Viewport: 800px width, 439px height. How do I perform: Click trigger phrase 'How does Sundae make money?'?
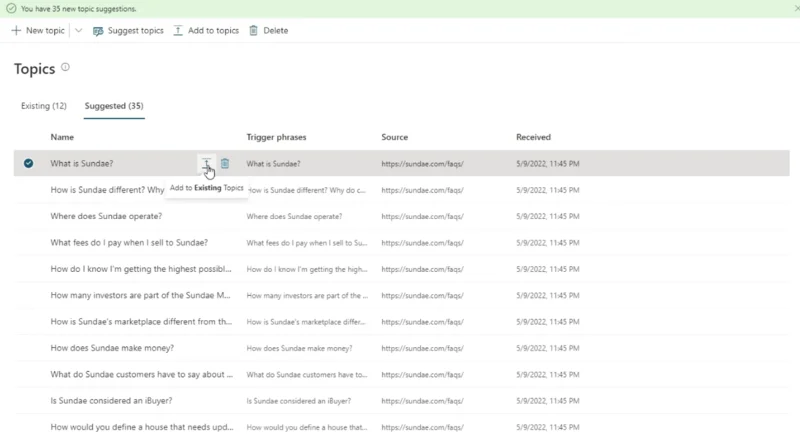tap(299, 348)
